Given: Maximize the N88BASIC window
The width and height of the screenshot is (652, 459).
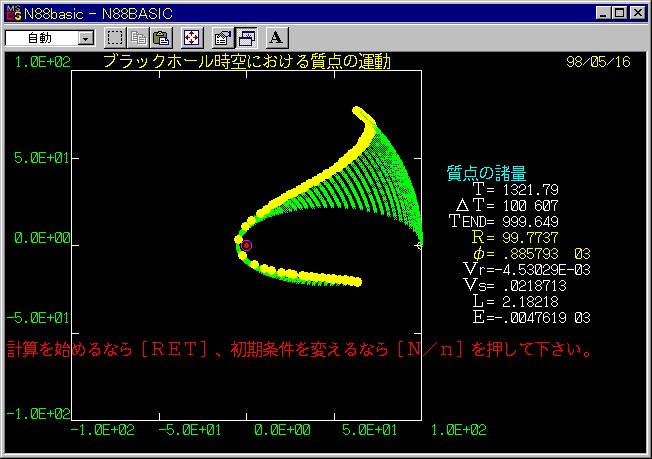Looking at the screenshot, I should click(x=620, y=13).
